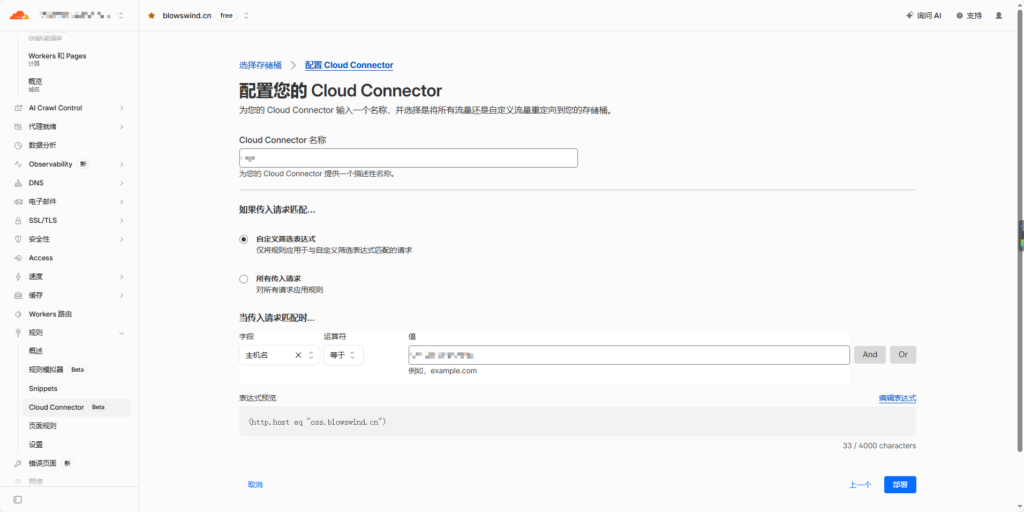Go to 选择存储桶 breadcrumb step
Viewport: 1024px width, 512px height.
click(x=260, y=65)
